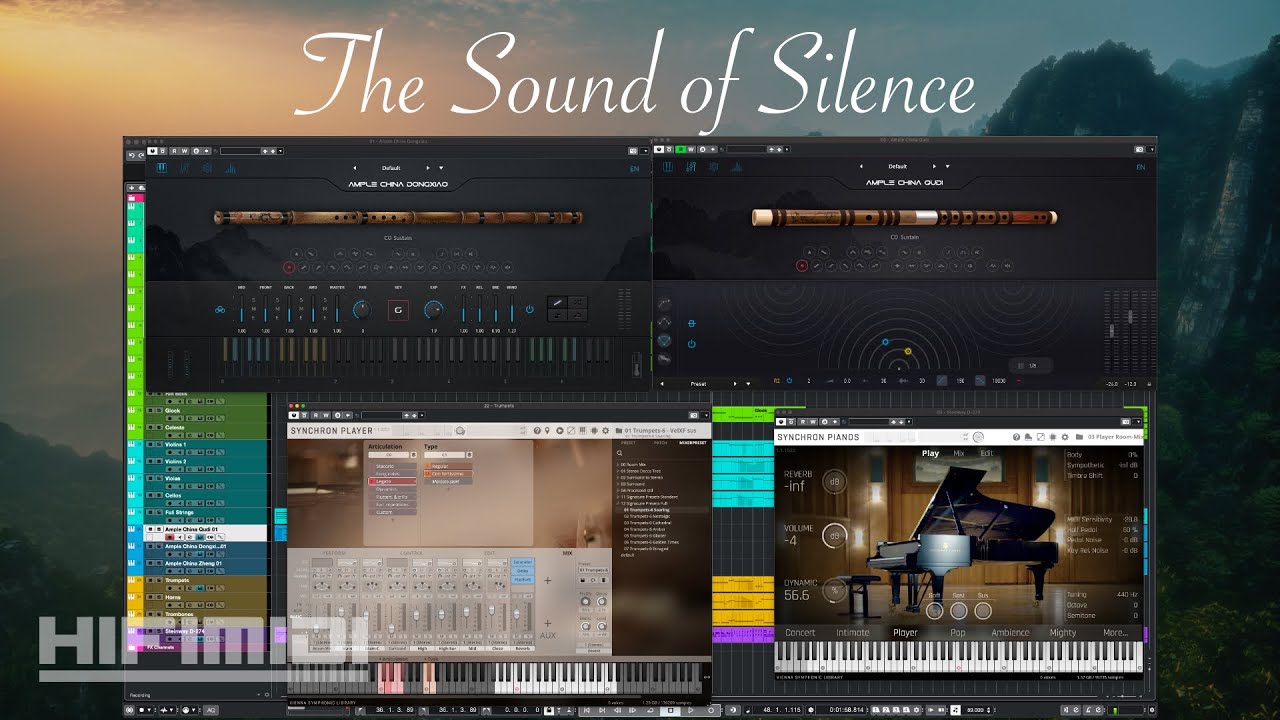Open the Default preset dropdown in the Qudi plugin
This screenshot has width=1280, height=720.
click(x=949, y=166)
